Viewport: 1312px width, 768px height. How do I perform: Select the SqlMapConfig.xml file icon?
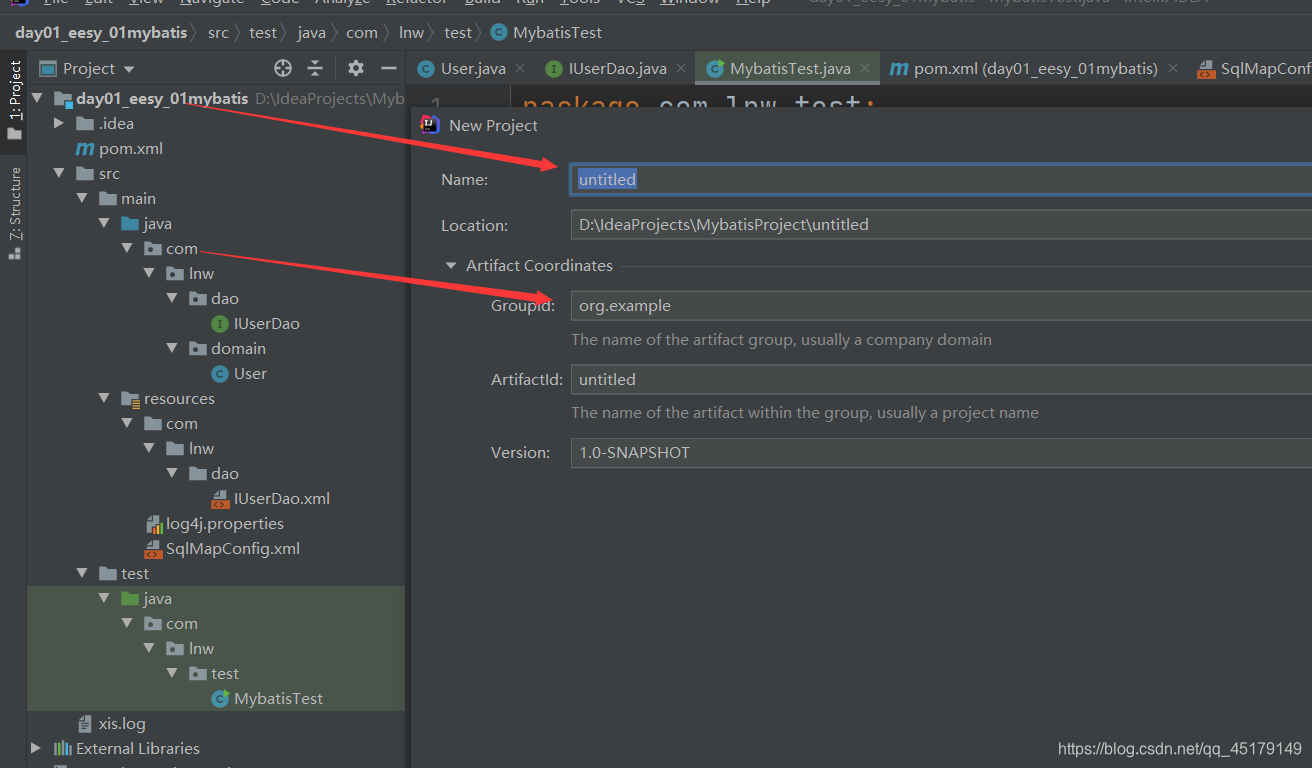153,548
